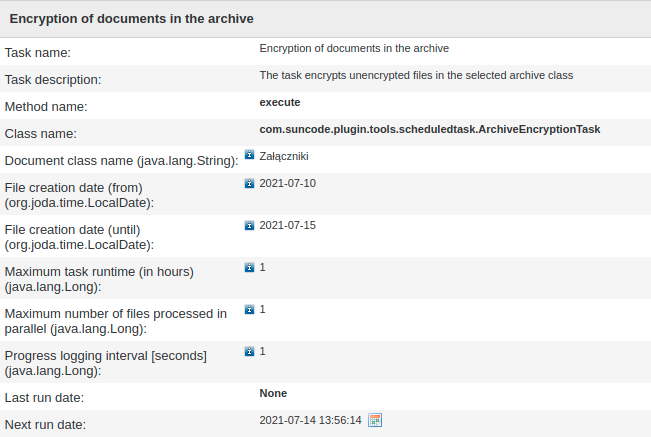Click info icon for File creation date (from)
Viewport: 651px width, 437px height.
pyautogui.click(x=250, y=183)
